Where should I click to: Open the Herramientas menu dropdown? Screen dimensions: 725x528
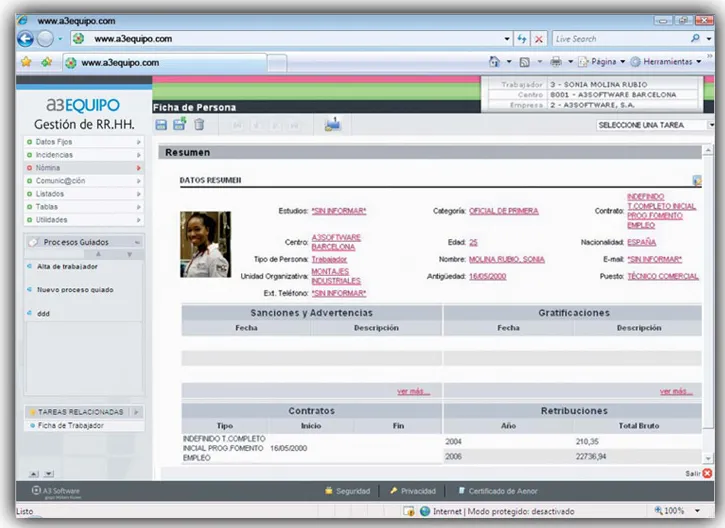tap(699, 61)
